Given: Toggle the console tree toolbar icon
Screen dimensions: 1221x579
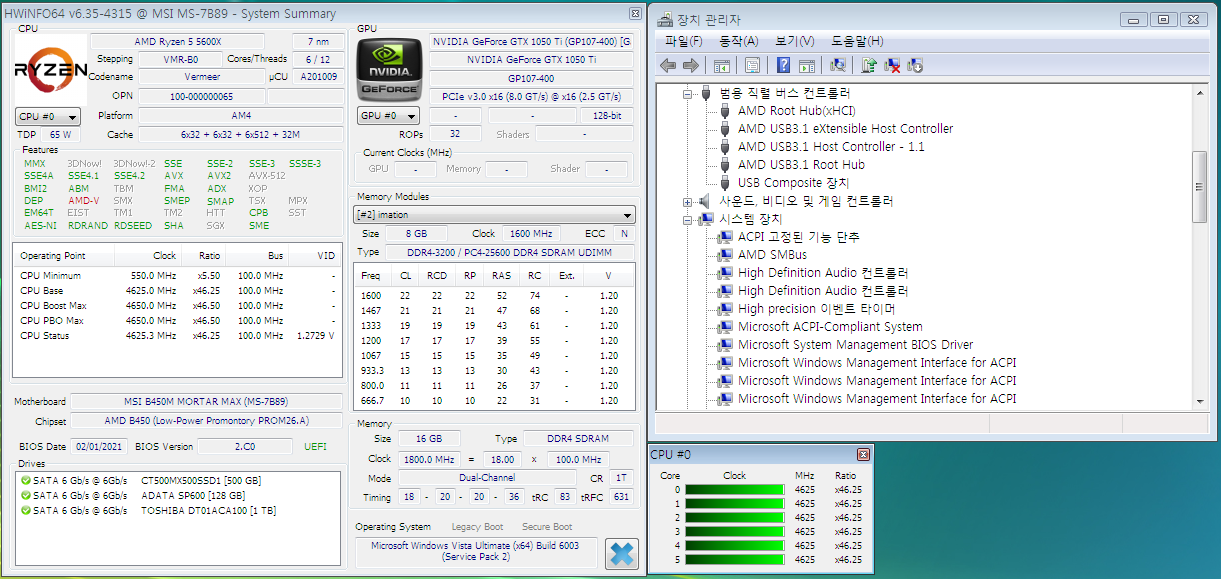Looking at the screenshot, I should [x=721, y=66].
